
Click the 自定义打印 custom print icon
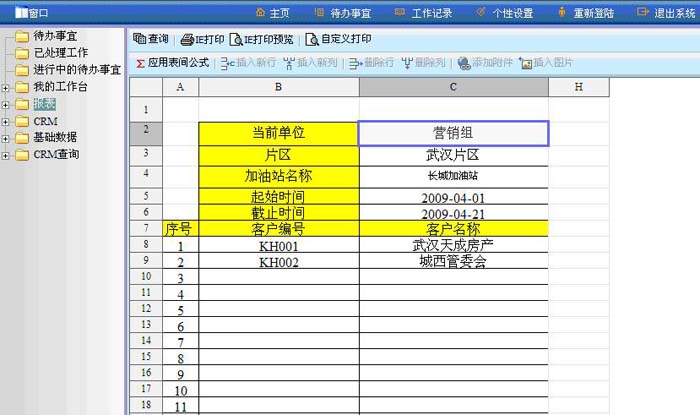click(312, 40)
